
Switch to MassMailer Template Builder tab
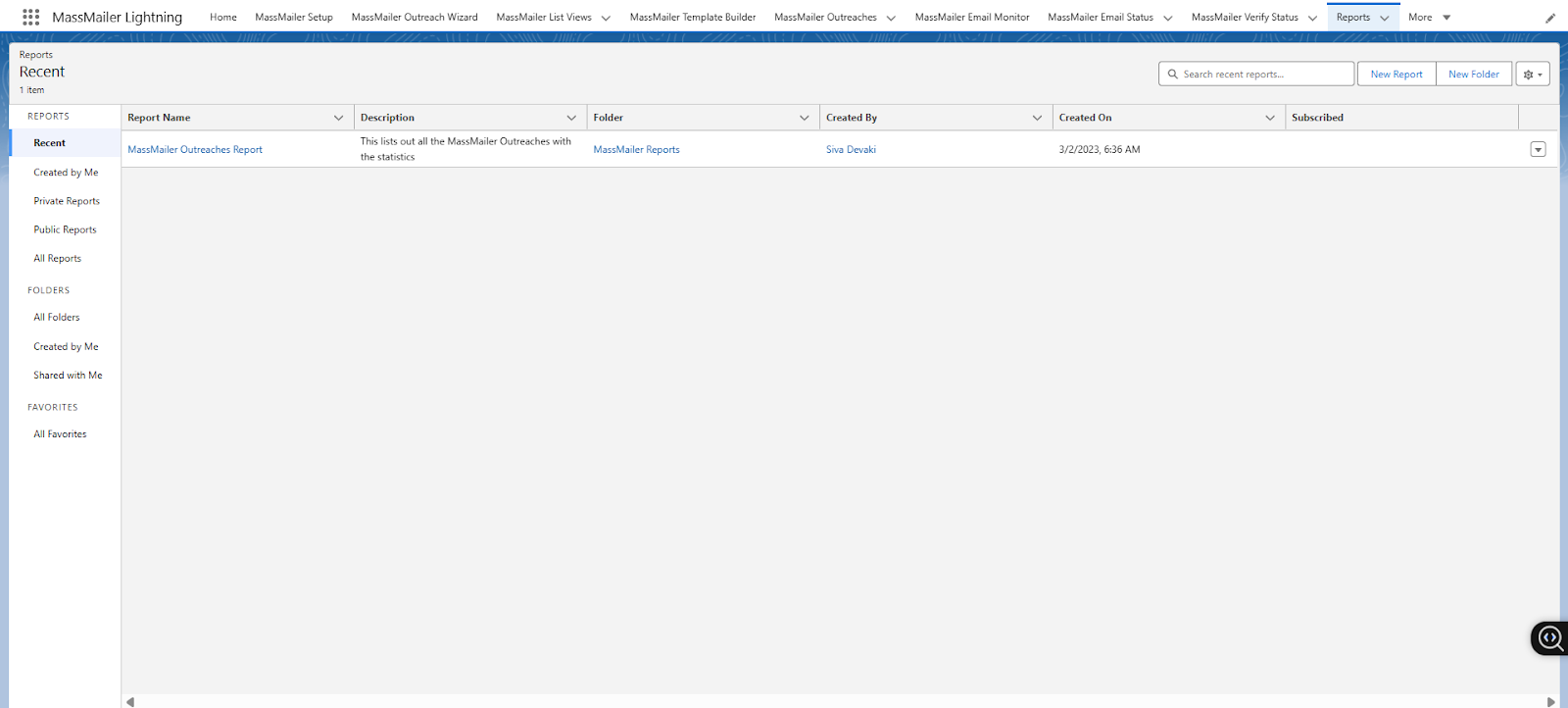tap(692, 18)
